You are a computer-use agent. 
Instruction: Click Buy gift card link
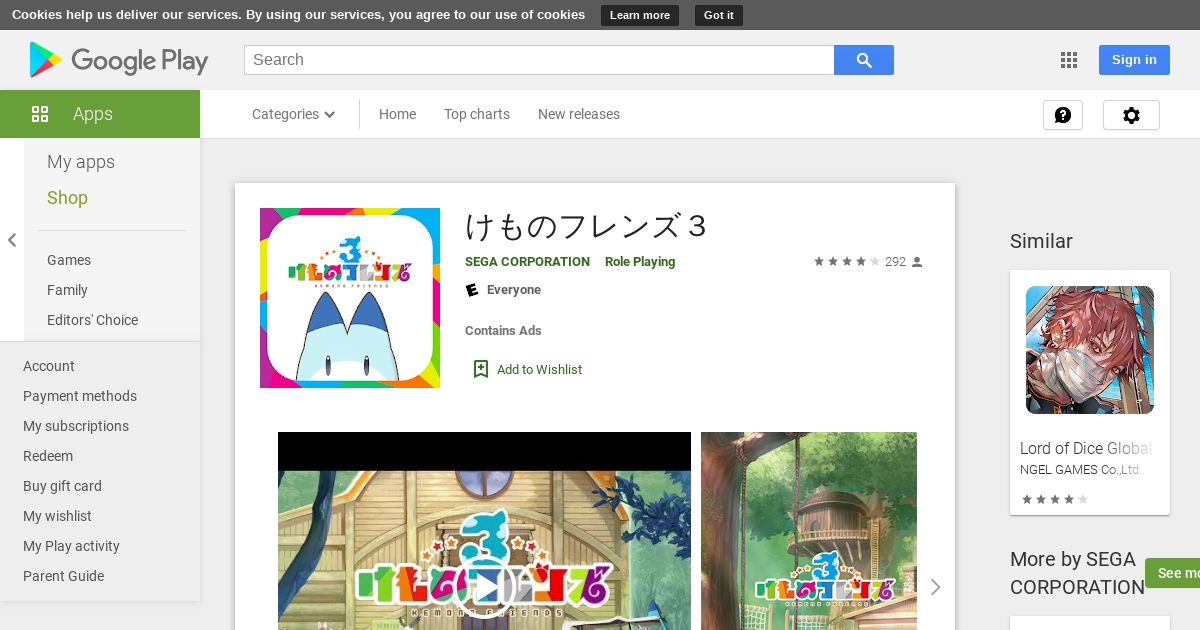[x=62, y=486]
